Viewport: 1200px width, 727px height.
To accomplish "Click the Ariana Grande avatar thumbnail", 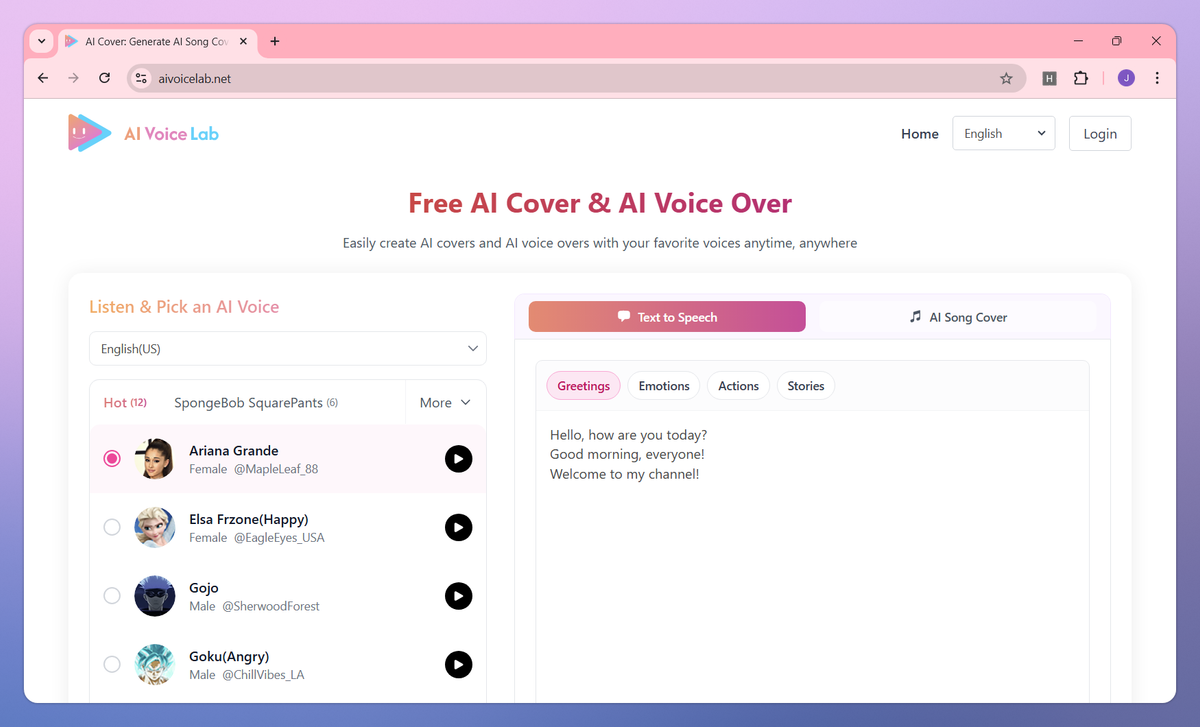I will tap(155, 459).
